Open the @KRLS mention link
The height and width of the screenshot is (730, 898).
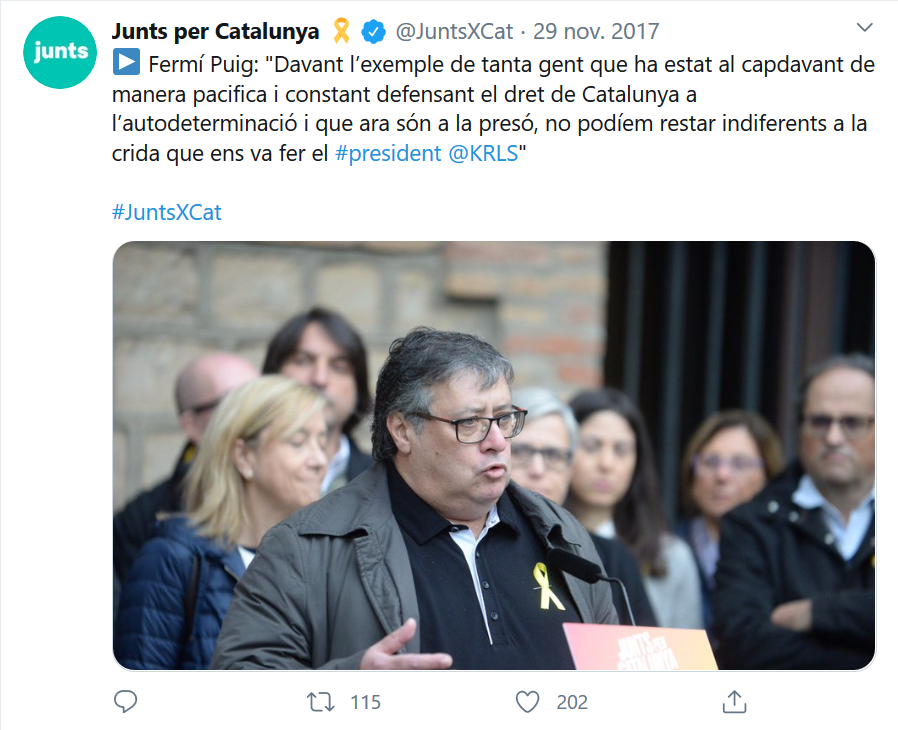coord(483,153)
